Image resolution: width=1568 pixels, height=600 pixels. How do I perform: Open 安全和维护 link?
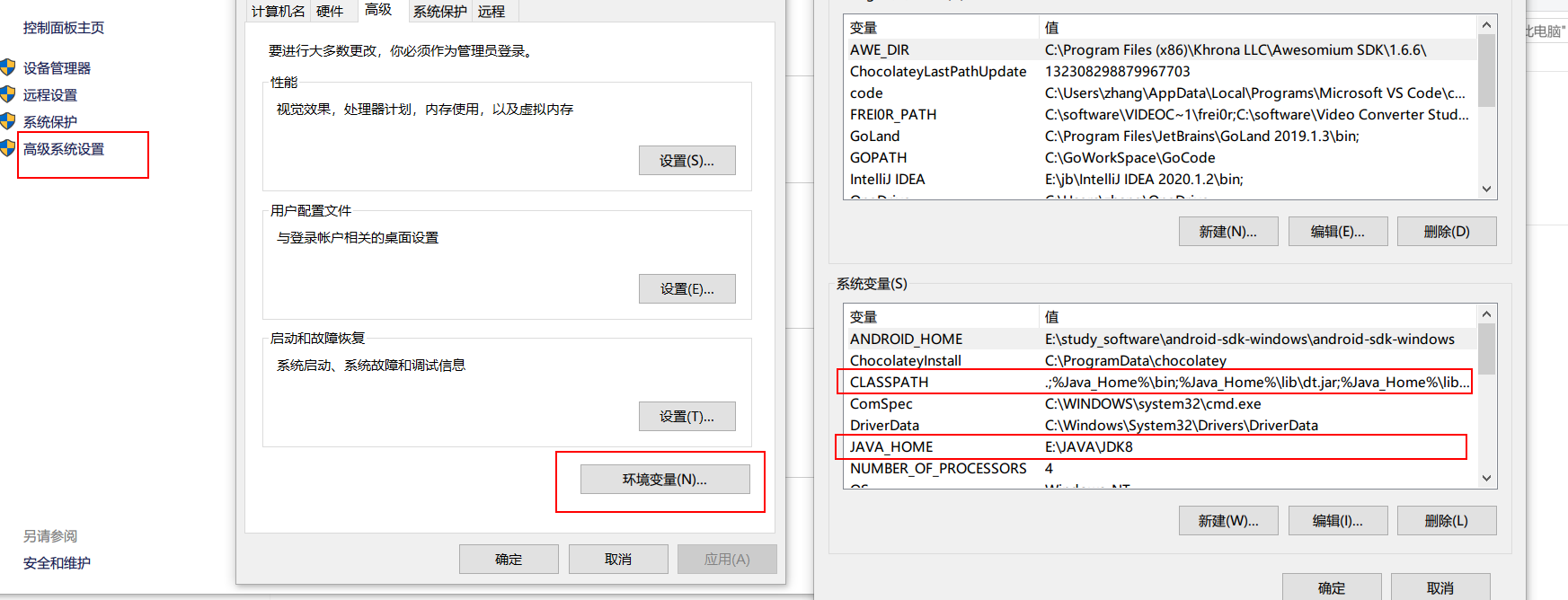[57, 563]
